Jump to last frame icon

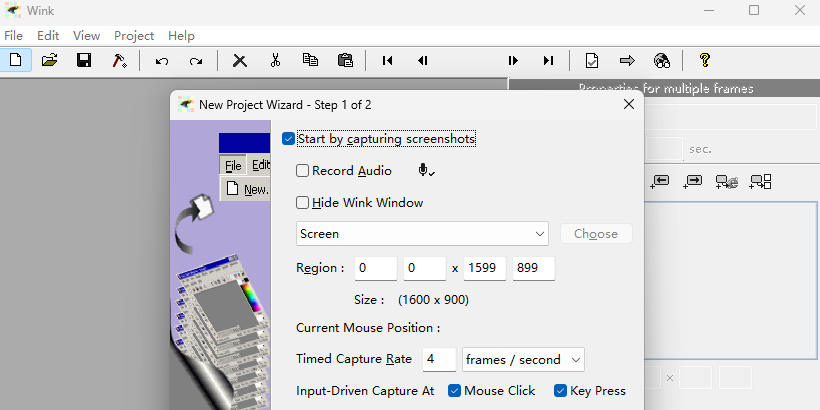tap(548, 61)
